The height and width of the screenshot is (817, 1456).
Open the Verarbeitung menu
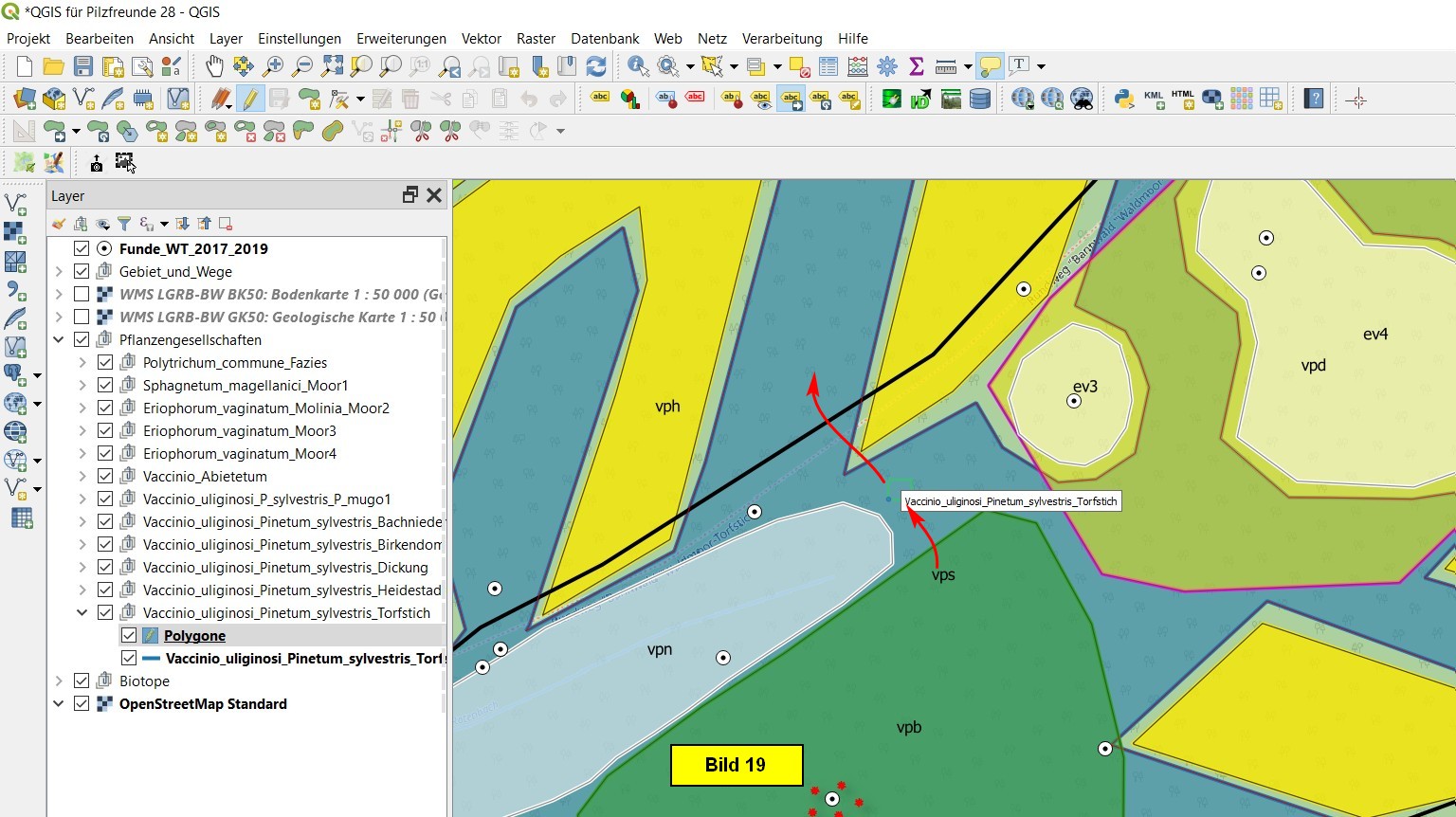[x=781, y=39]
